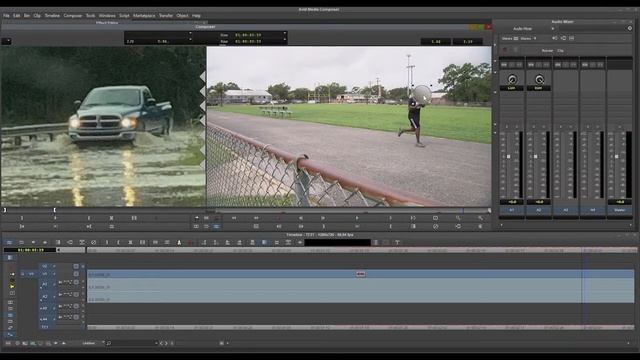Toggle the source-side V1 track selector
Viewport: 640px width, 360px height.
(31, 274)
